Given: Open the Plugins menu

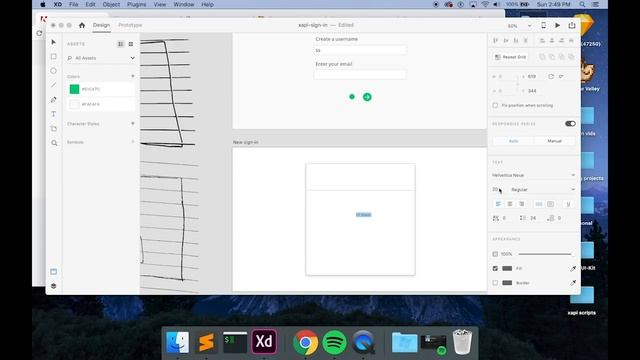Looking at the screenshot, I should coord(136,4).
